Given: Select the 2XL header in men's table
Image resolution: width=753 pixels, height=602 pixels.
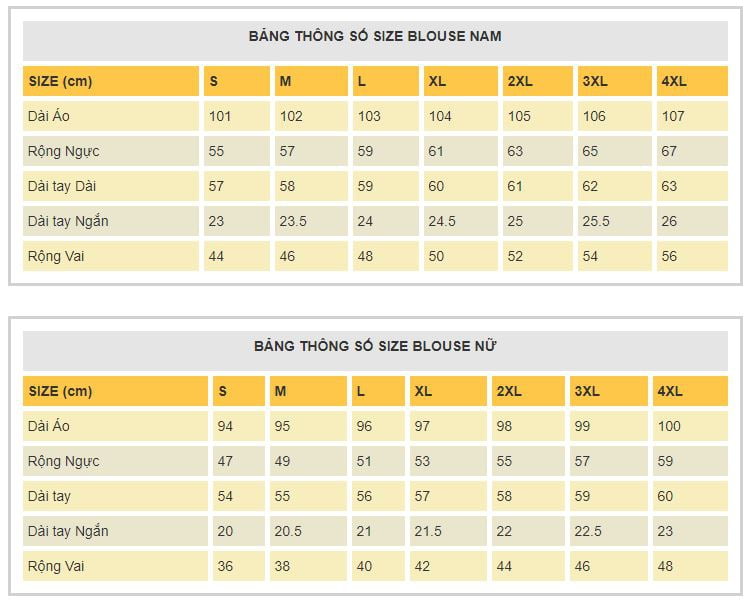Looking at the screenshot, I should point(520,81).
